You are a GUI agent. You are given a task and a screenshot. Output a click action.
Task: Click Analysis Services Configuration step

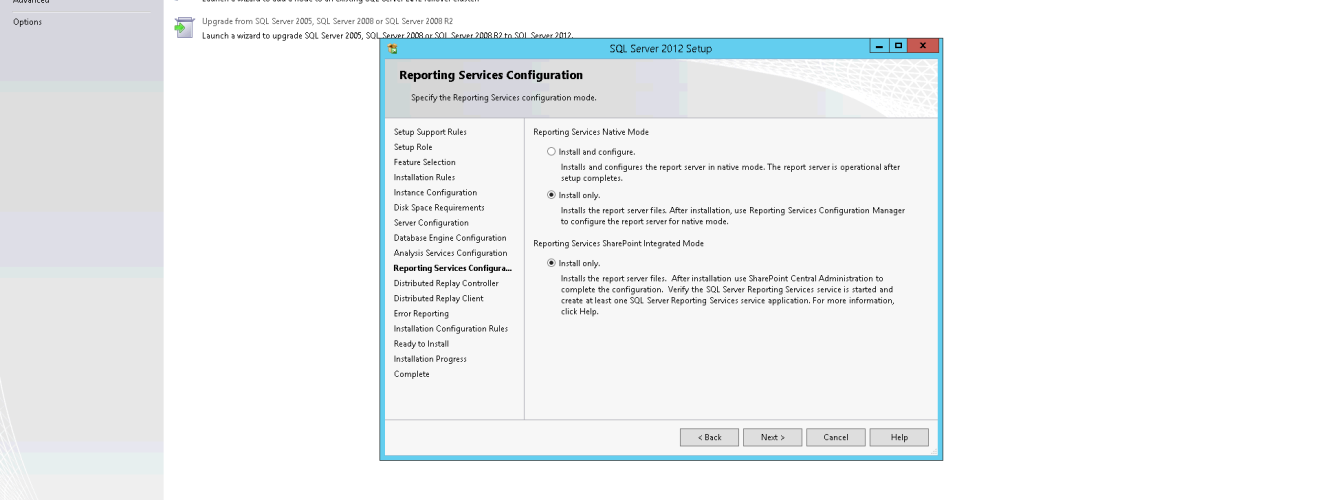(x=450, y=253)
